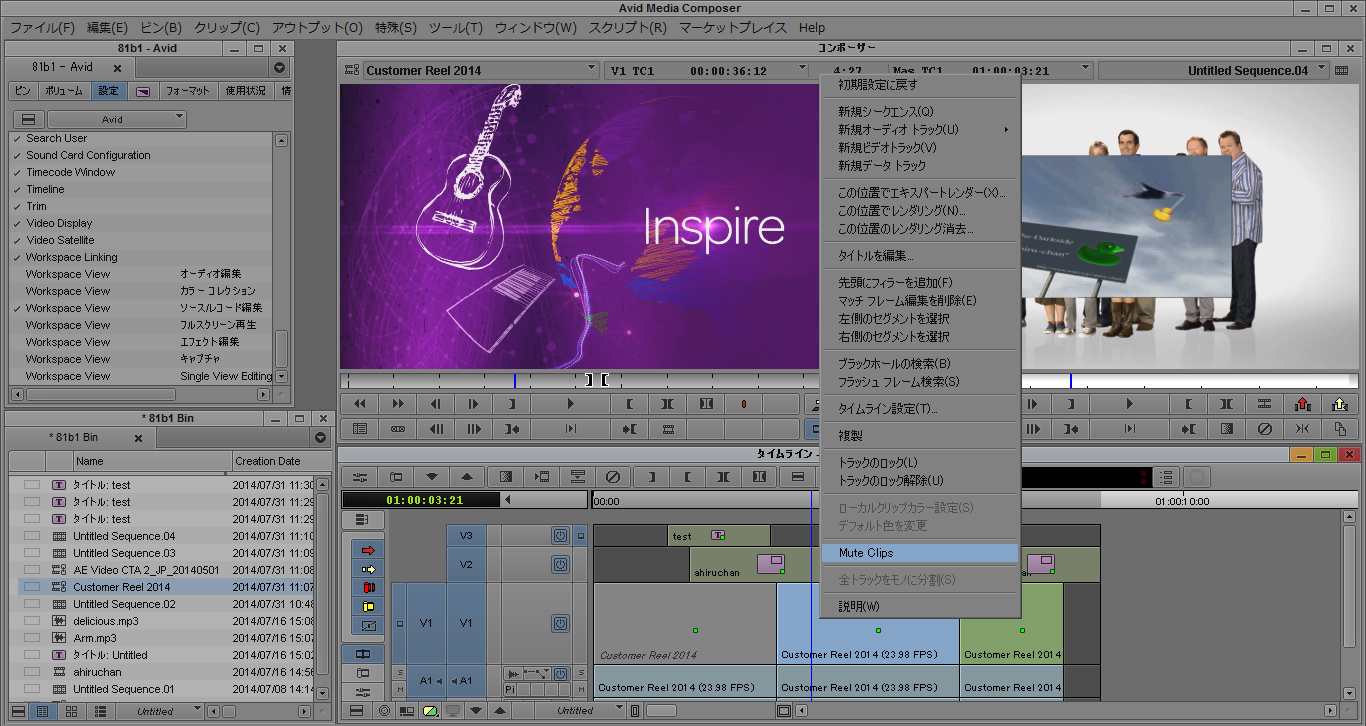Choose タイムライン設定(T)... from the context menu
This screenshot has width=1366, height=726.
coord(920,409)
